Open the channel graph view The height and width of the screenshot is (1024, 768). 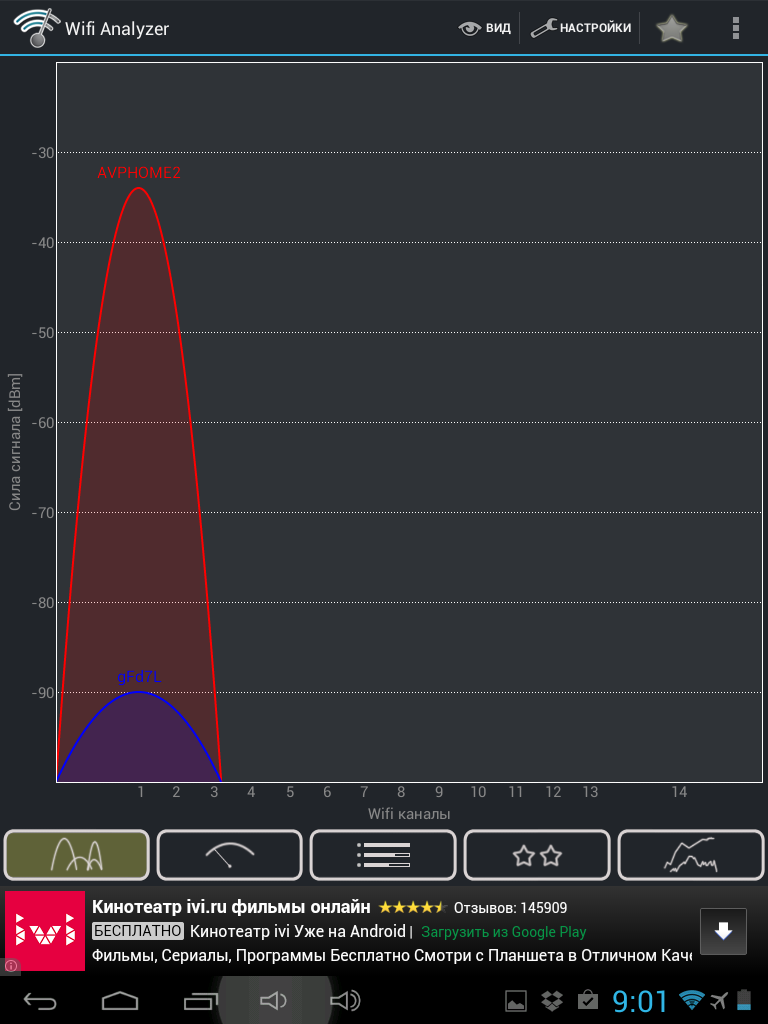click(x=76, y=855)
